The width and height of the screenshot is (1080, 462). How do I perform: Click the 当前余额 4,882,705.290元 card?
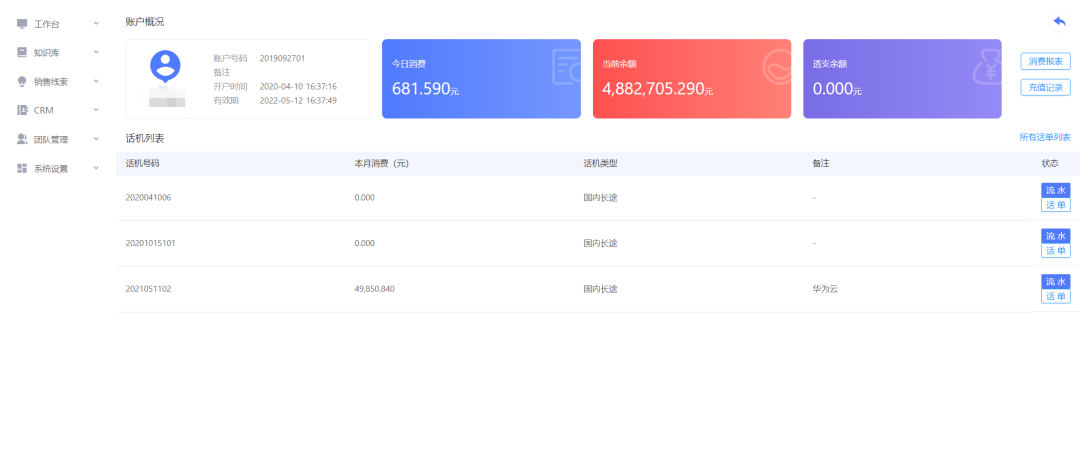point(692,78)
